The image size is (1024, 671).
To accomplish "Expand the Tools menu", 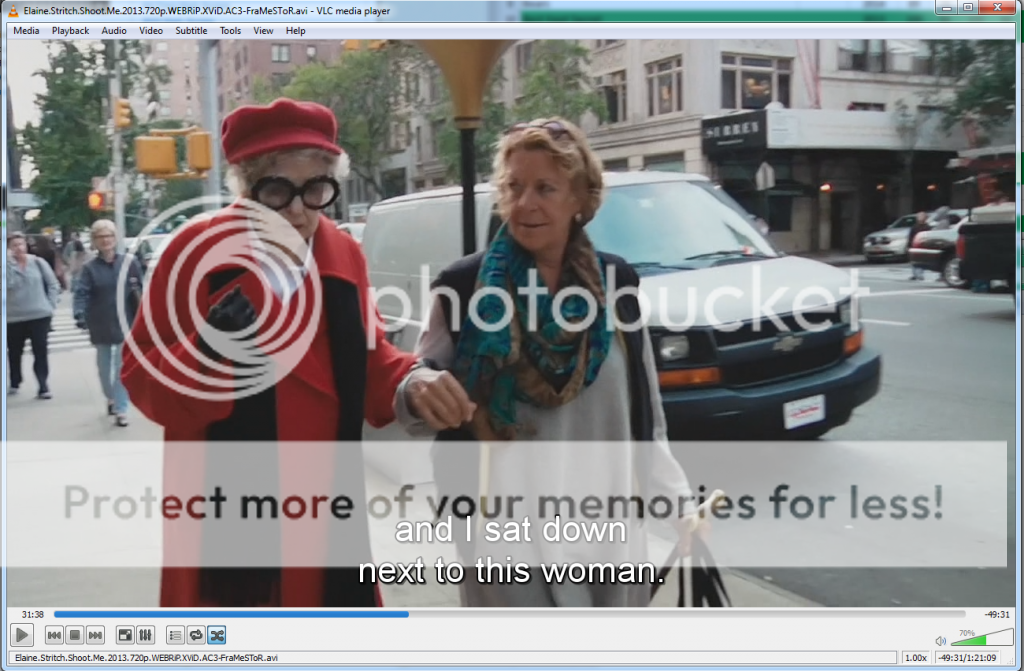I will [x=230, y=31].
